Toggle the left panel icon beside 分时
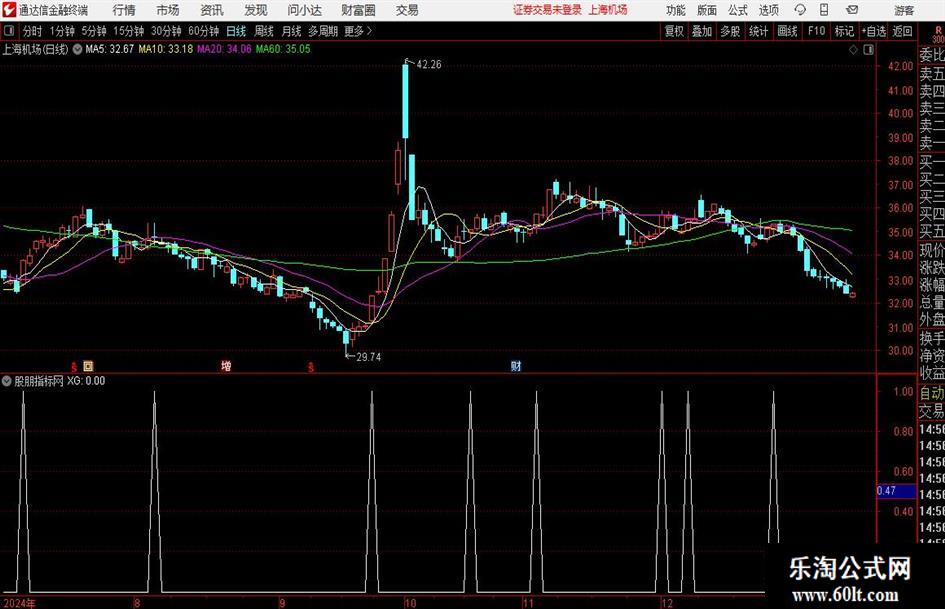 click(x=8, y=31)
